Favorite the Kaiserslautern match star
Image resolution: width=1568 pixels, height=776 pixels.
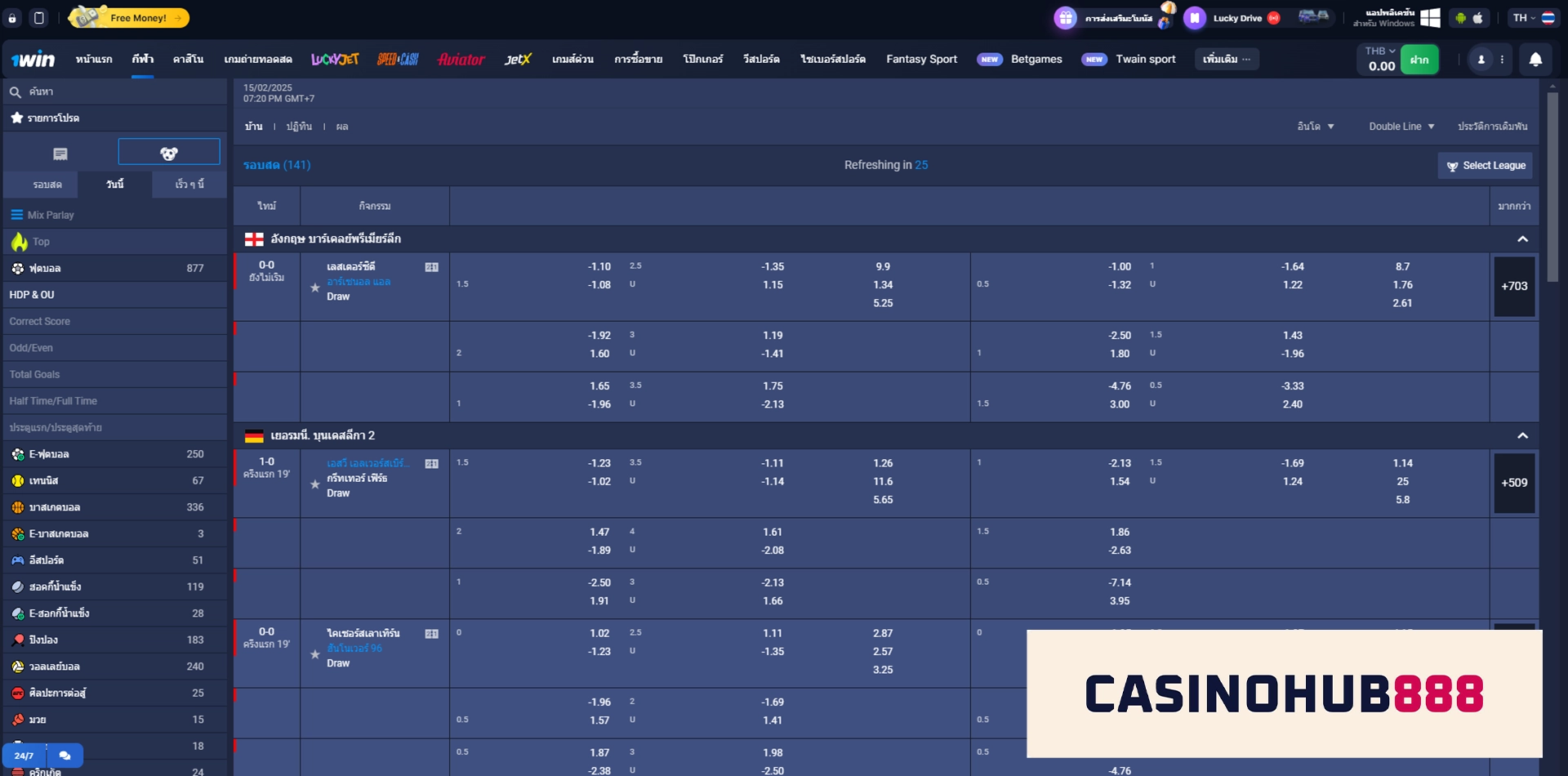314,654
